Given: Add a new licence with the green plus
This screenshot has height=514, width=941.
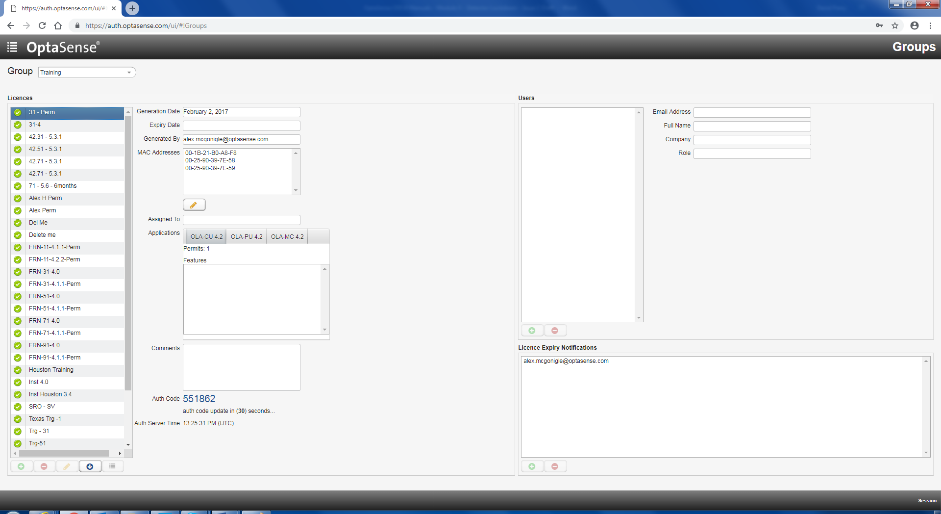Looking at the screenshot, I should [x=20, y=466].
